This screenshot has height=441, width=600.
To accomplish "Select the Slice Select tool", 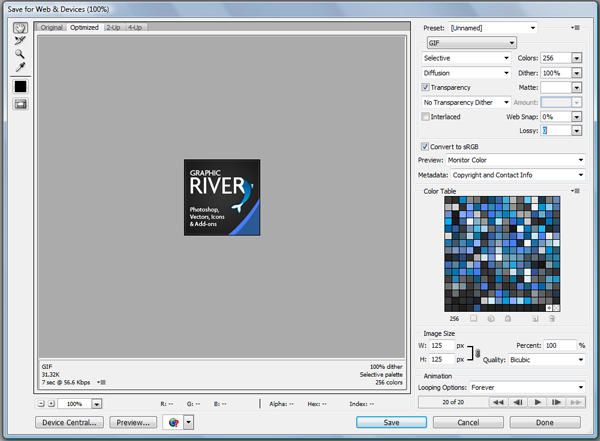I will click(x=20, y=41).
